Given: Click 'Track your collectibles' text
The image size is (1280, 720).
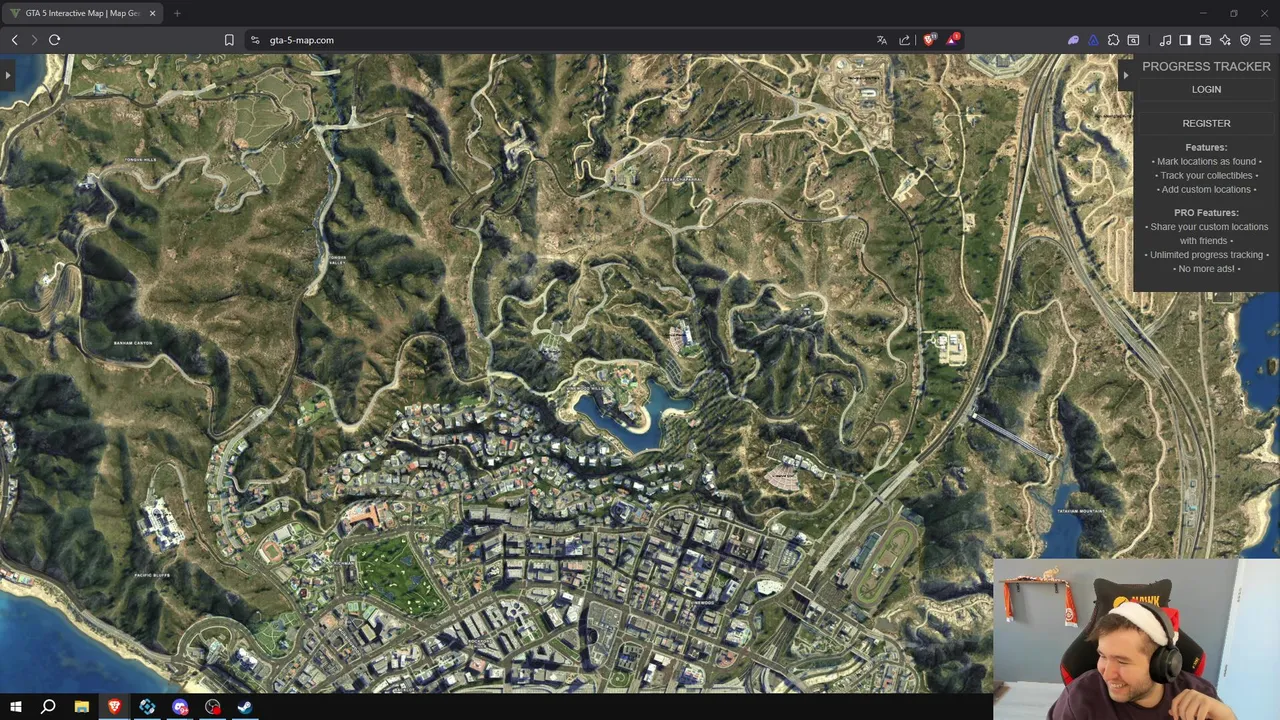Looking at the screenshot, I should click(x=1206, y=175).
